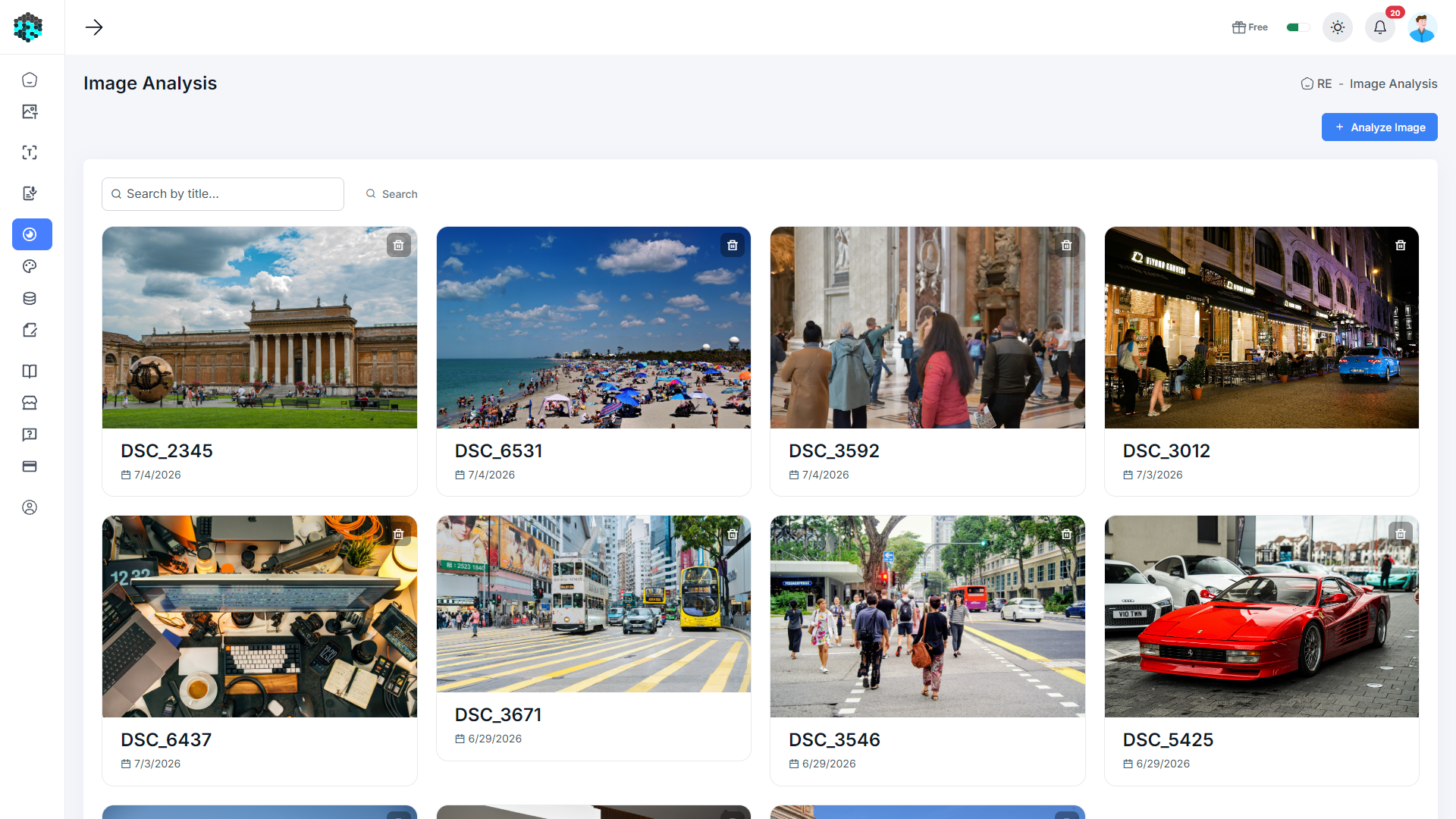
Task: Delete the DSC_6531 beach image
Action: [733, 245]
